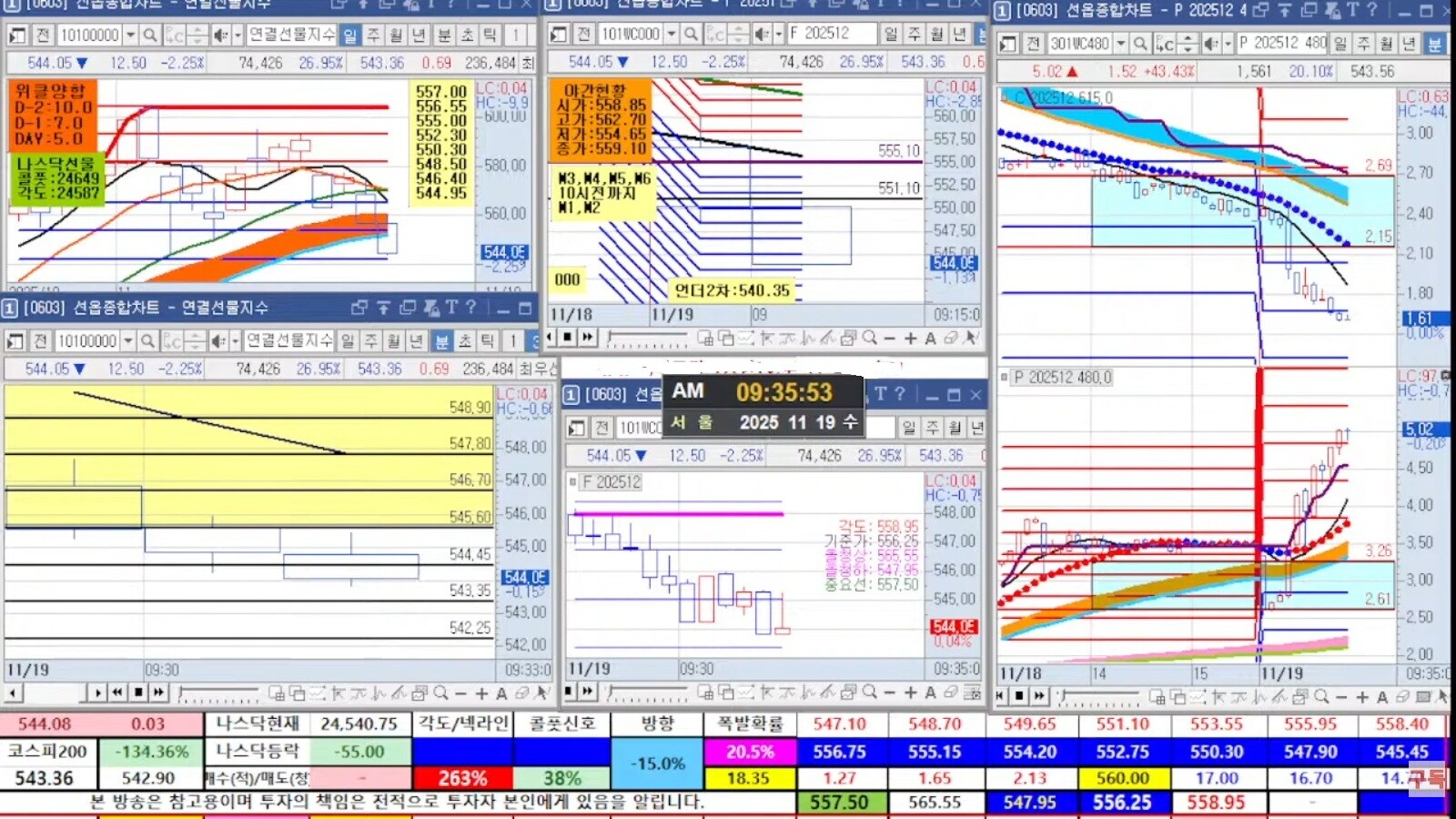Click the plus zoom icon in the P 202512 window's bottom toolbar
This screenshot has width=1456, height=819.
click(1362, 697)
